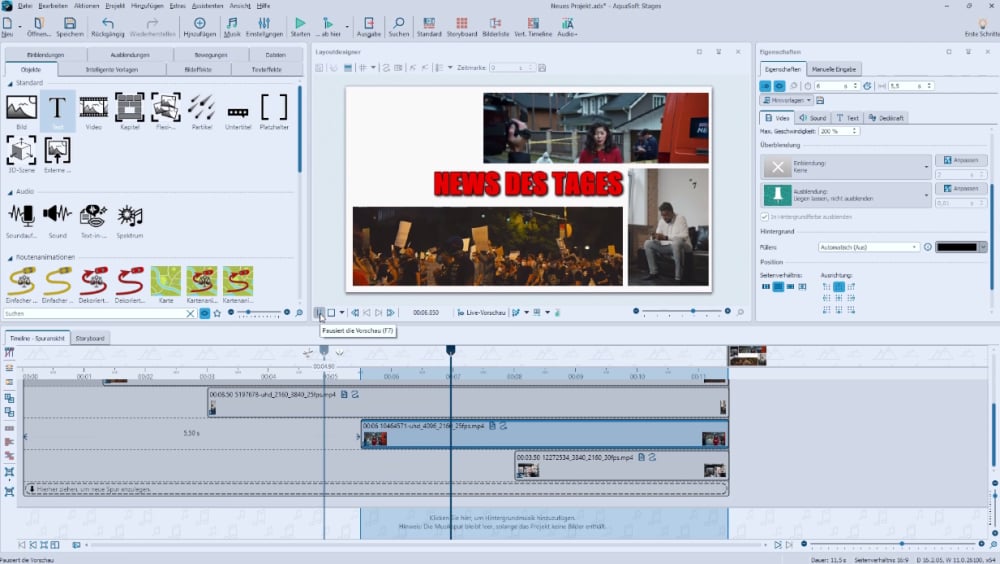Pick the Karte route animation icon
Image resolution: width=1000 pixels, height=564 pixels.
165,281
